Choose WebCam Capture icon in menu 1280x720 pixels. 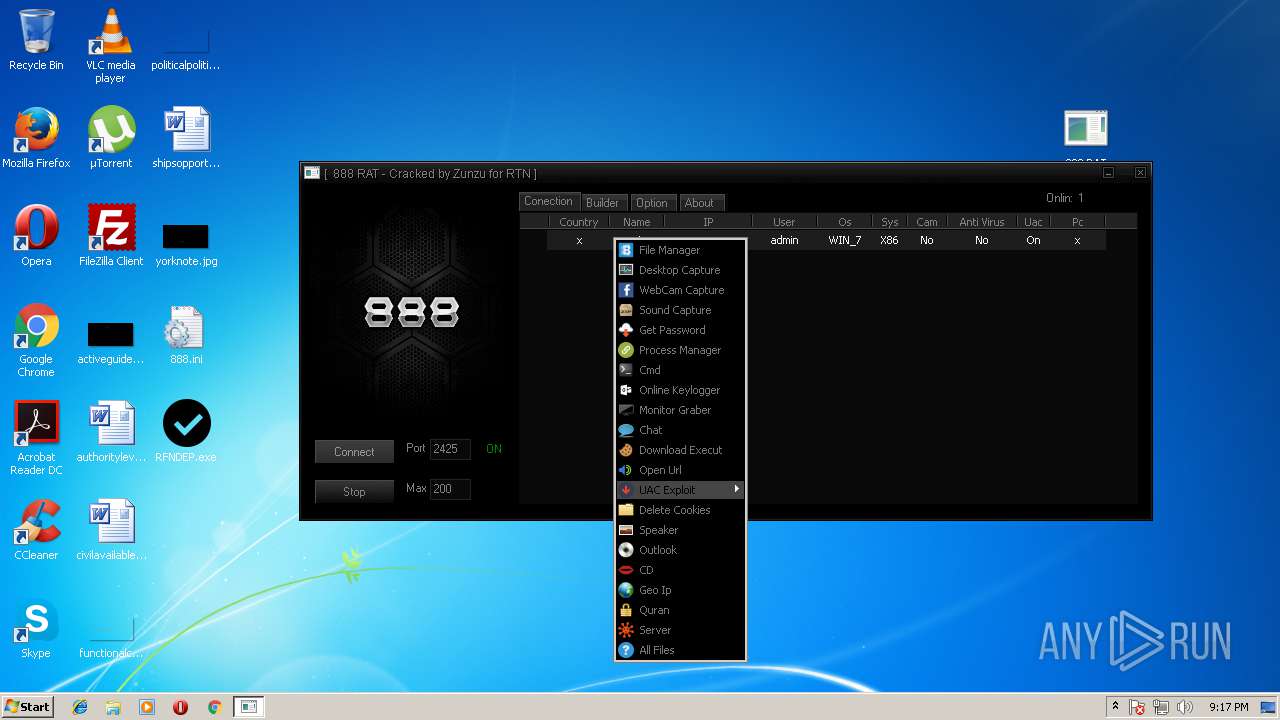[626, 290]
